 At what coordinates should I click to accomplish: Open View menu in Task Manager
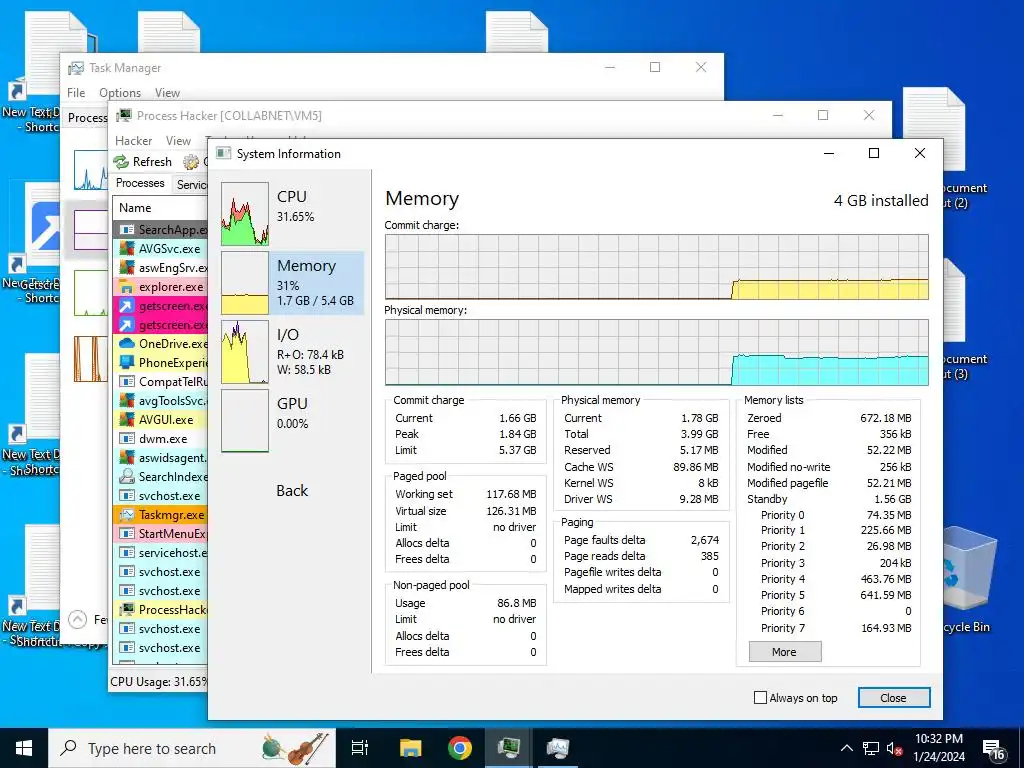(x=167, y=93)
